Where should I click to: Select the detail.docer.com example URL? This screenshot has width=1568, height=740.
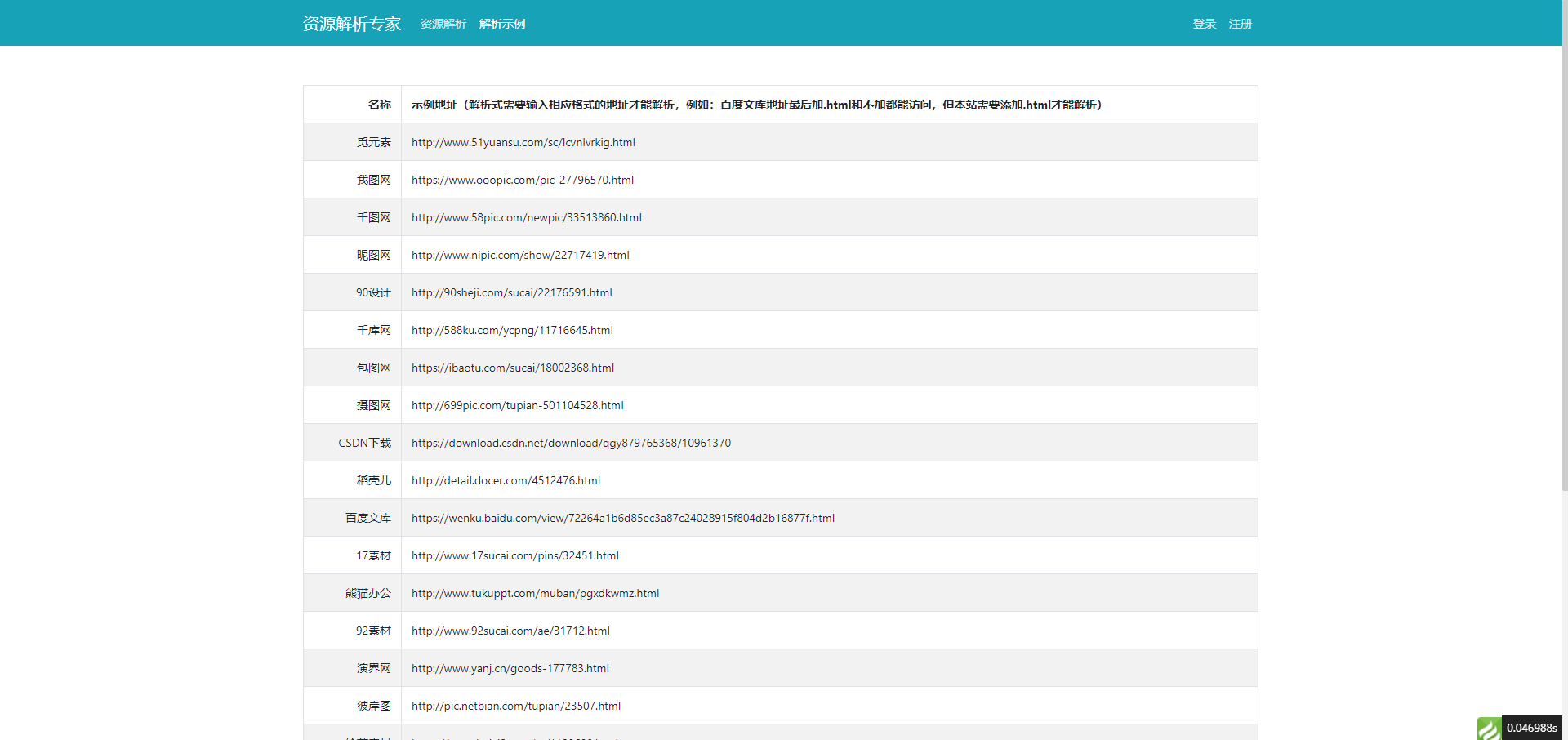[x=506, y=480]
